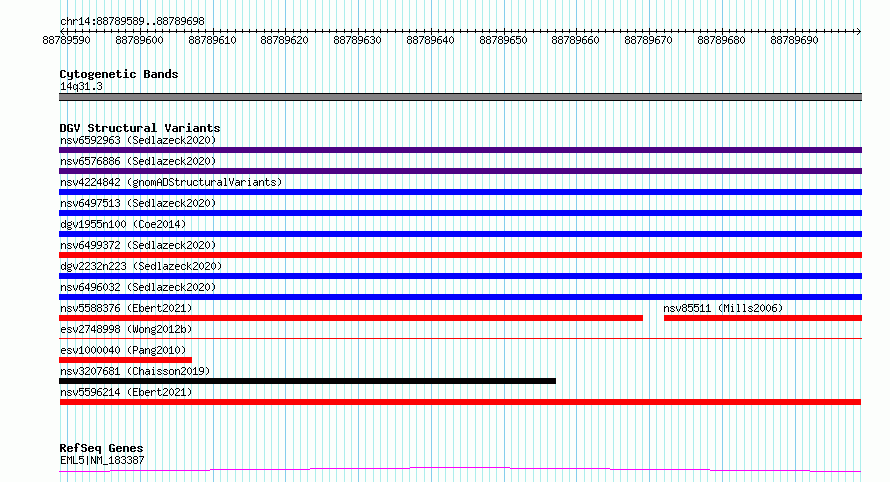Image resolution: width=890 pixels, height=482 pixels.
Task: Open variant label nsv85511 (Mills2006)
Action: click(x=723, y=308)
